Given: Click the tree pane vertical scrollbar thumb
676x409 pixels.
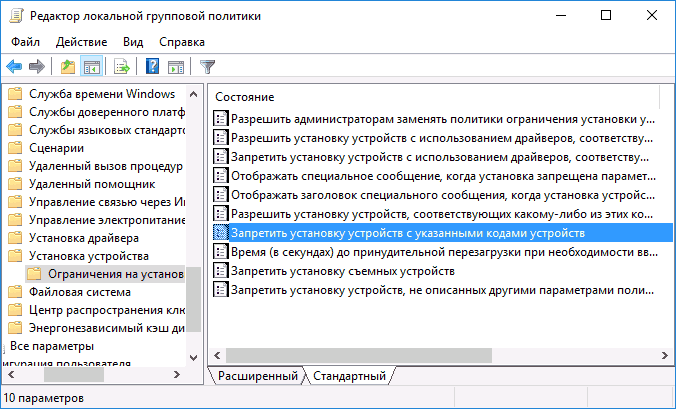Looking at the screenshot, I should pos(194,300).
